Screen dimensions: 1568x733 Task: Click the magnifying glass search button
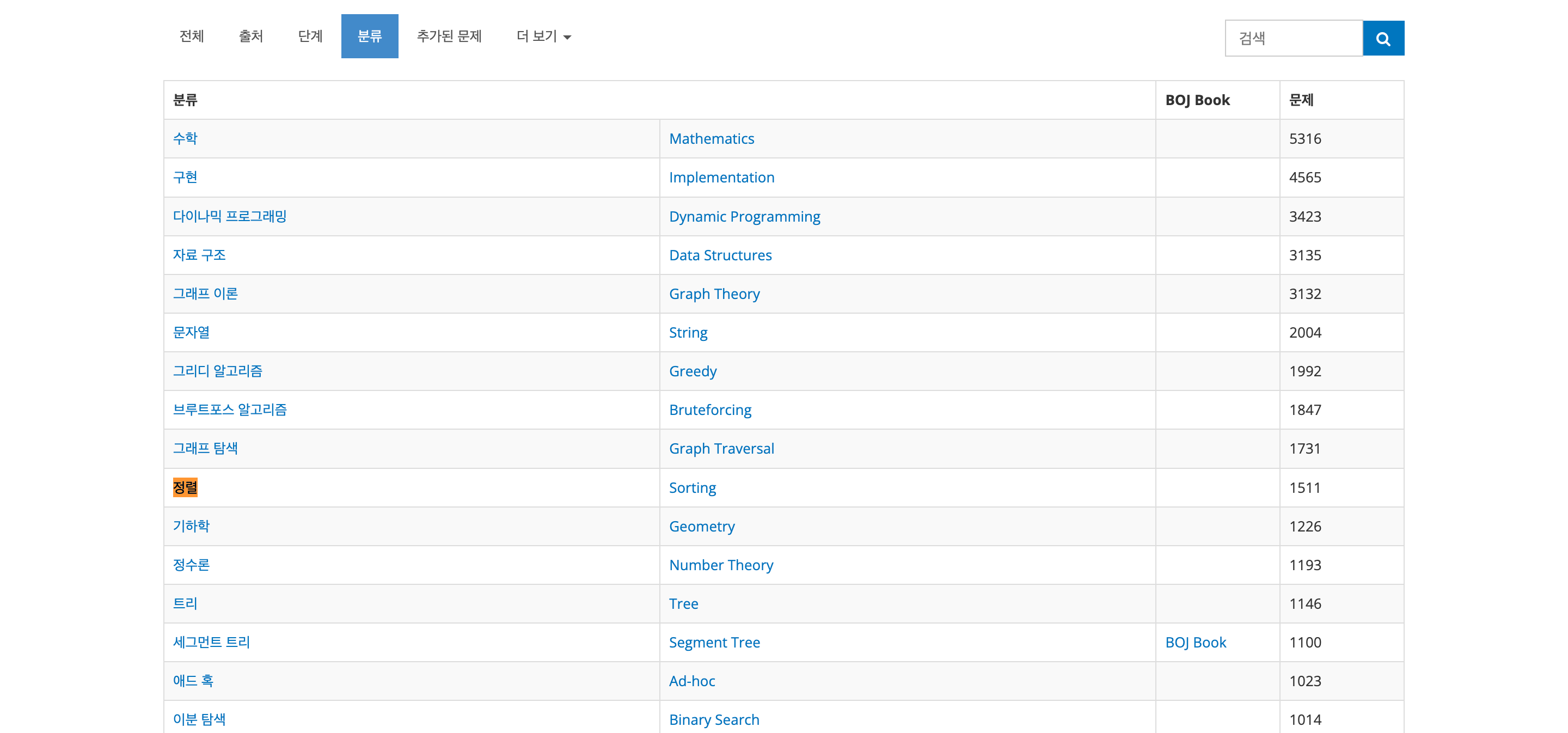point(1382,38)
